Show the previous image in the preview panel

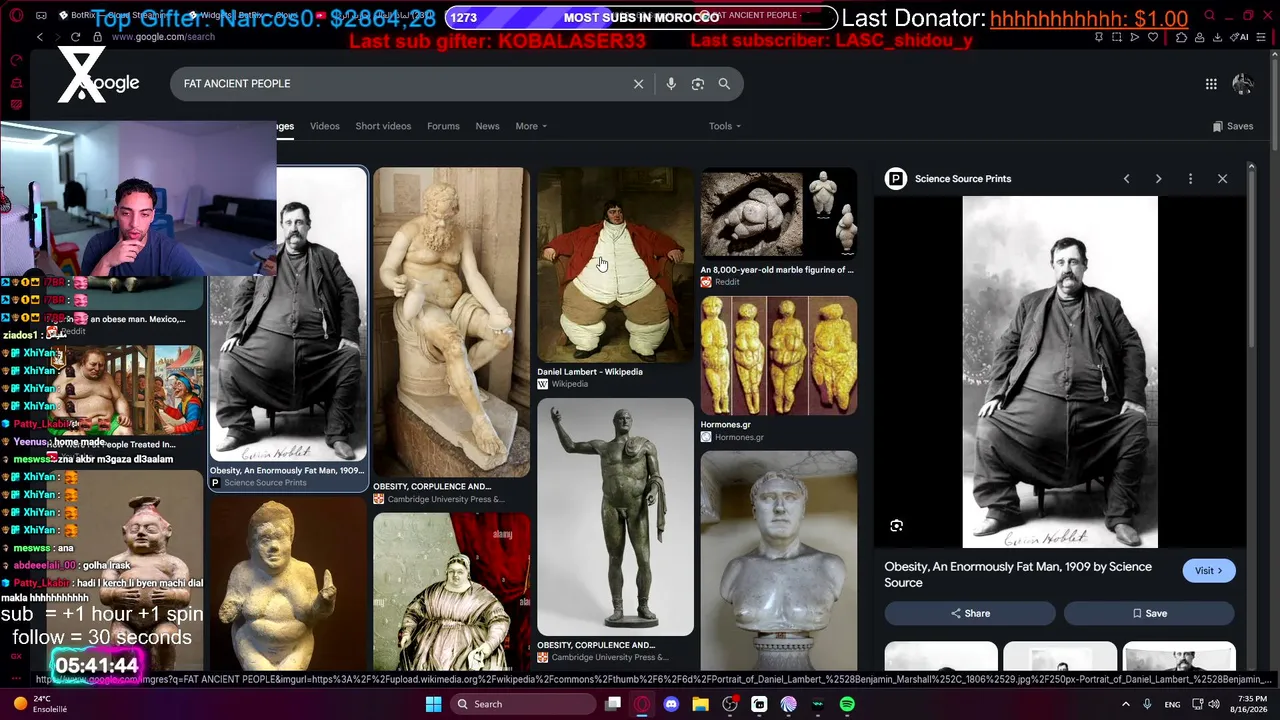tap(1126, 179)
